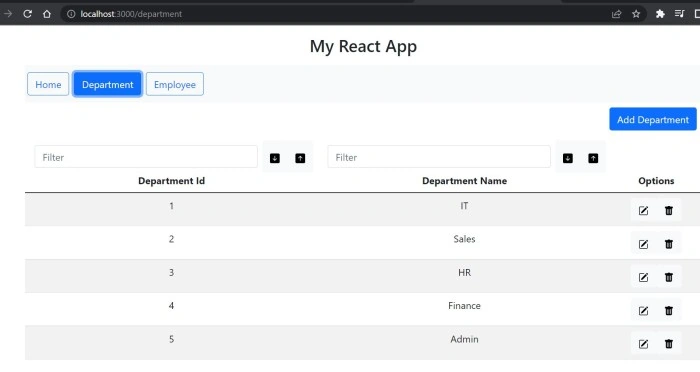This screenshot has height=372, width=700.
Task: Click the Department Name column header
Action: coord(464,181)
